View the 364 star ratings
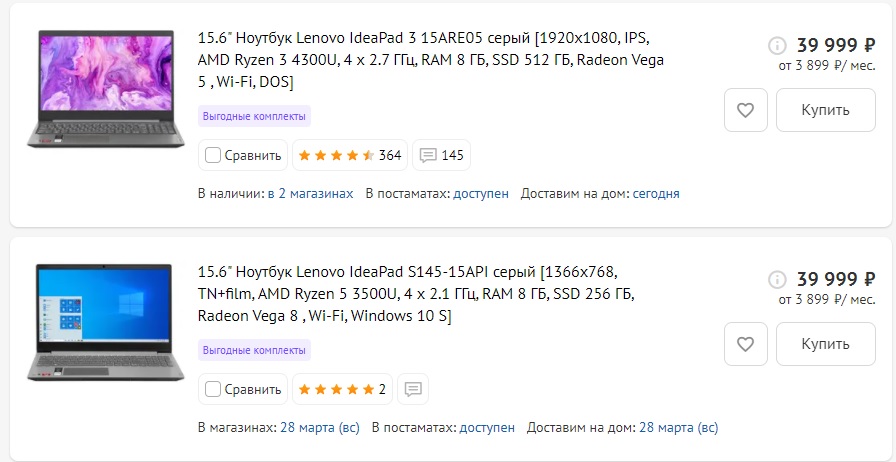 [350, 155]
